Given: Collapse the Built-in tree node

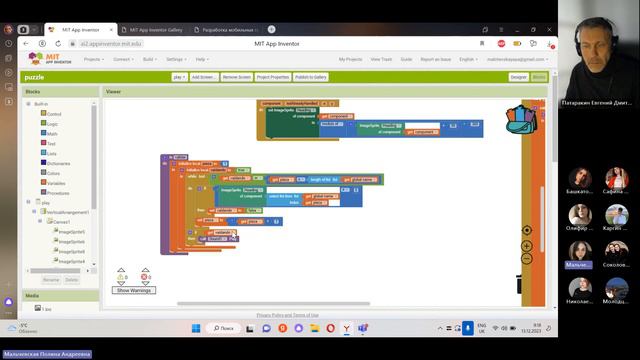Looking at the screenshot, I should pyautogui.click(x=29, y=104).
